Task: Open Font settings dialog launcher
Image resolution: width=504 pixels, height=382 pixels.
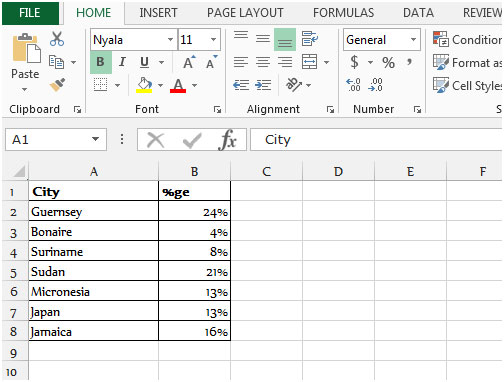Action: (x=217, y=109)
